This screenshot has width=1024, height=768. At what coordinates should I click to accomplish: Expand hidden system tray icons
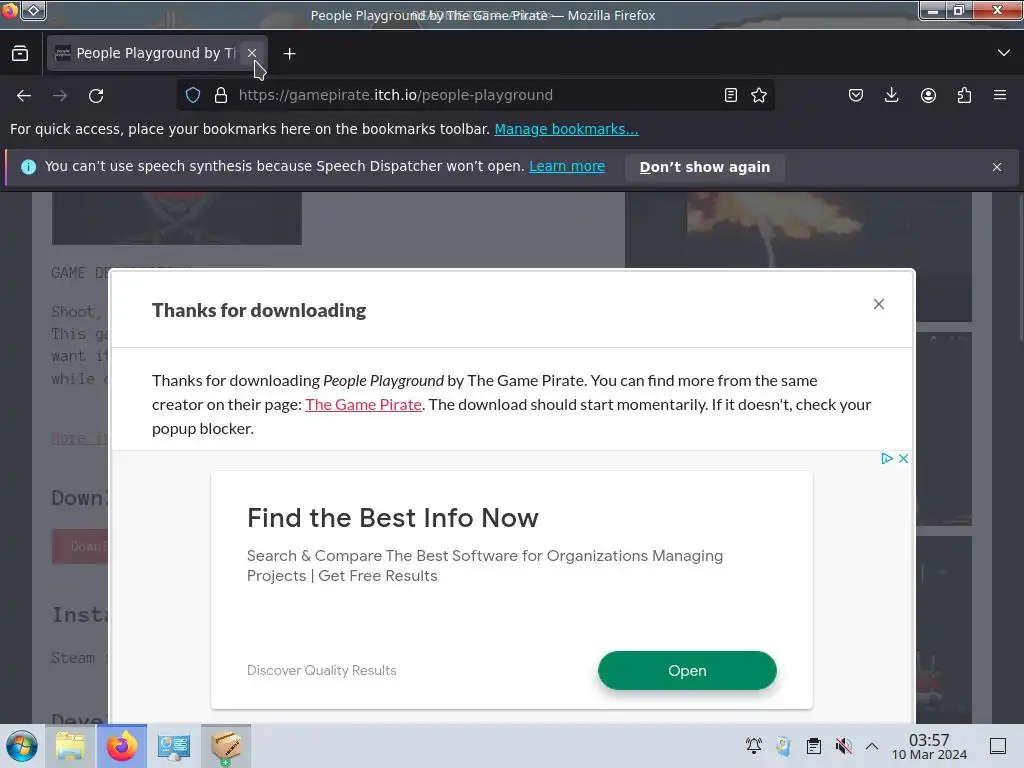tap(872, 746)
